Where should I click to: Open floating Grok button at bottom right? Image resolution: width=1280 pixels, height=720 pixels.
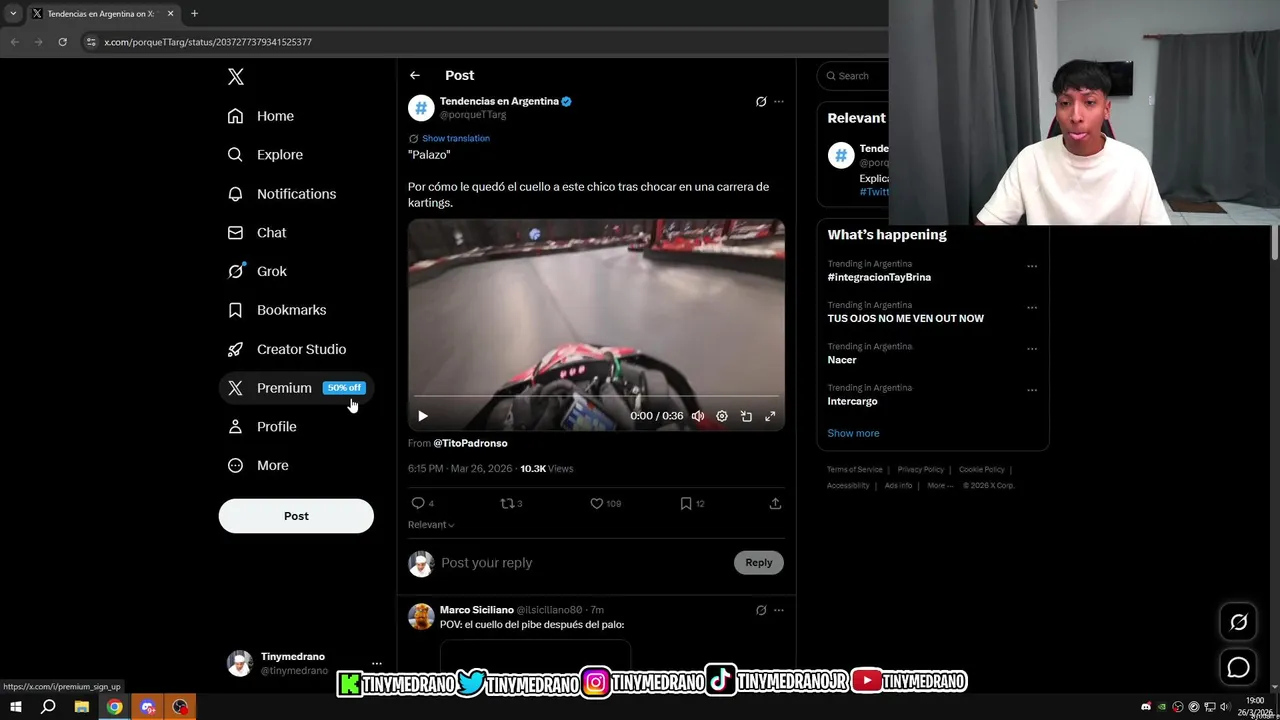[x=1238, y=622]
